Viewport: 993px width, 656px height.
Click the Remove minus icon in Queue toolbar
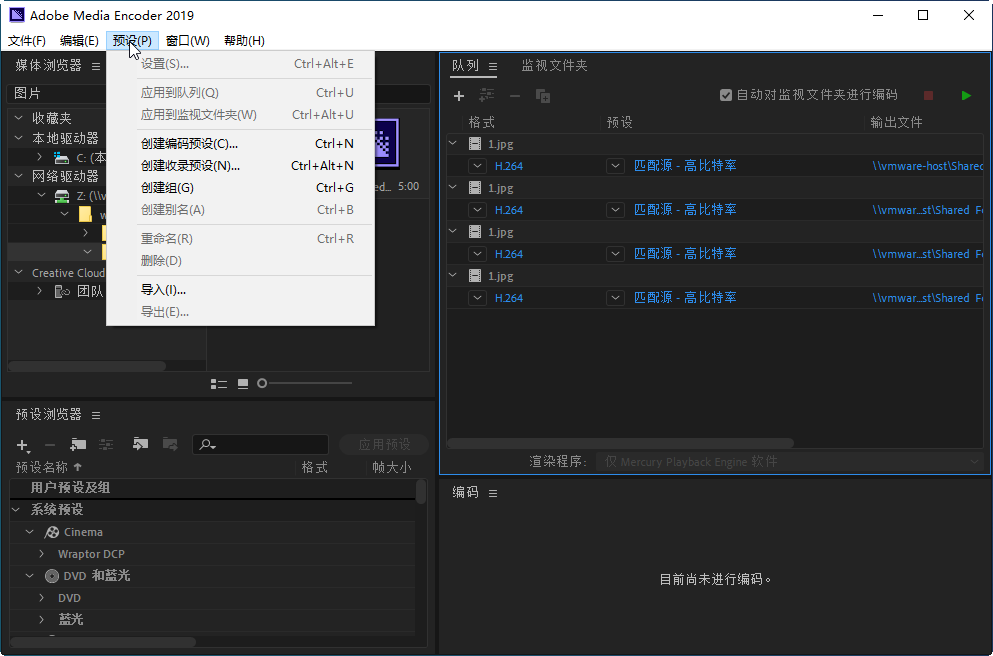click(x=515, y=96)
